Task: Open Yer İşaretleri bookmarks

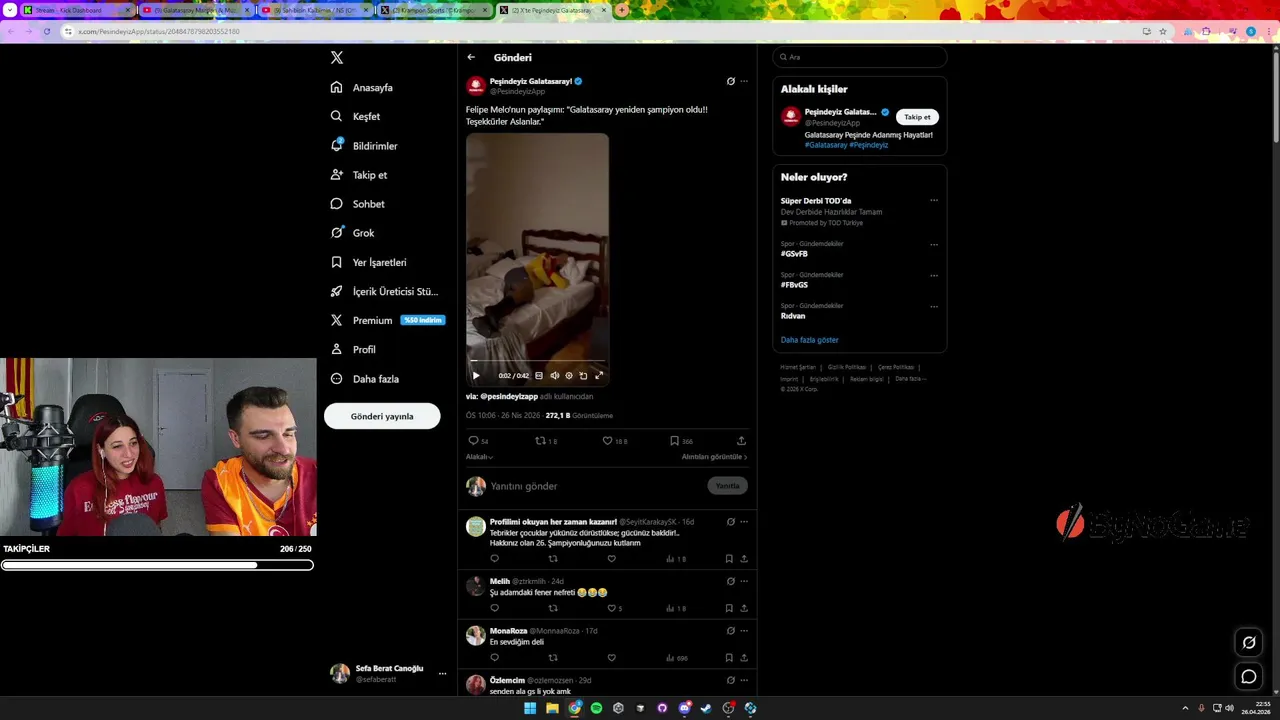Action: 368,262
